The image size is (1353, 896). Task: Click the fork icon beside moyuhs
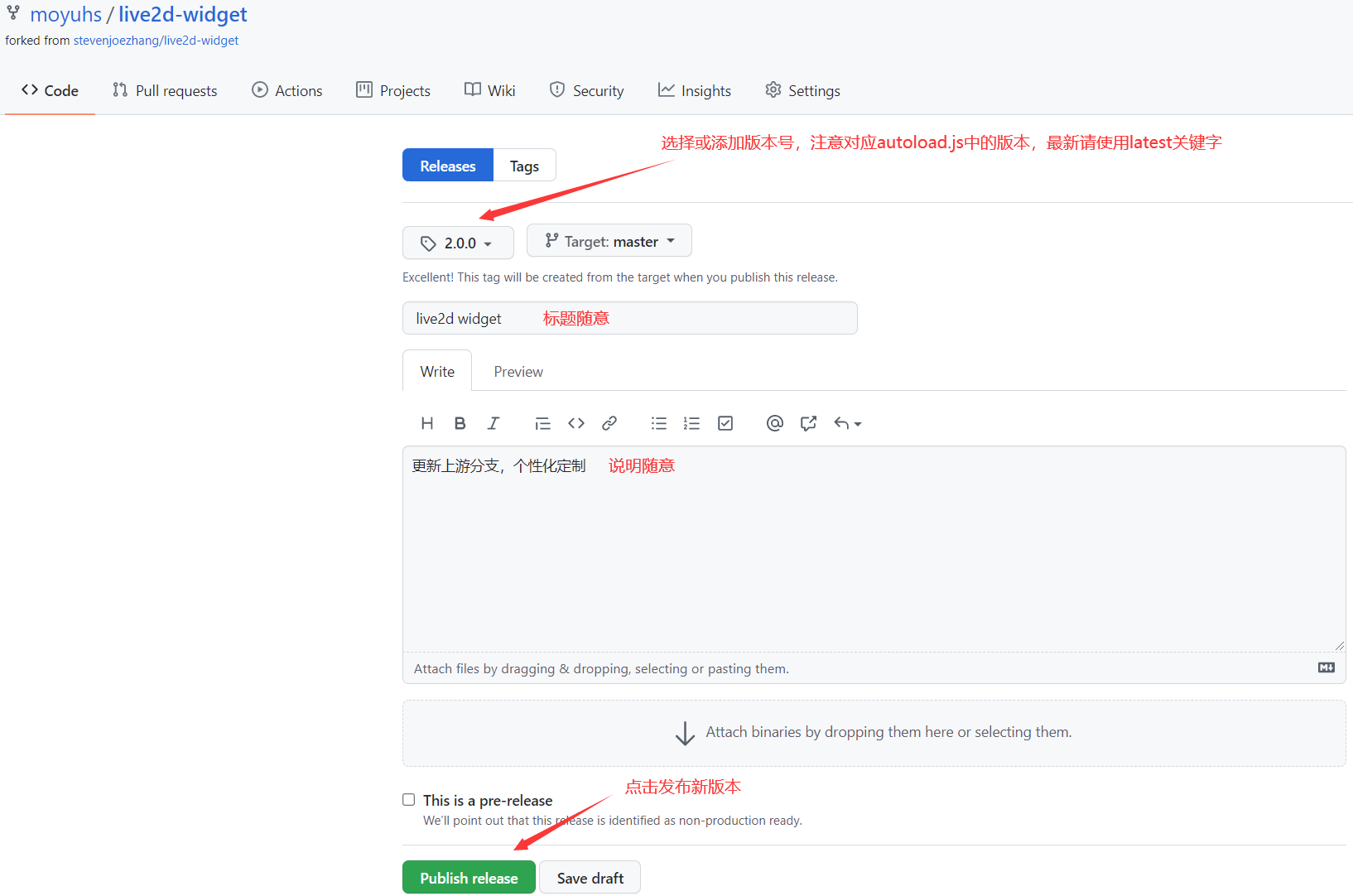point(13,13)
